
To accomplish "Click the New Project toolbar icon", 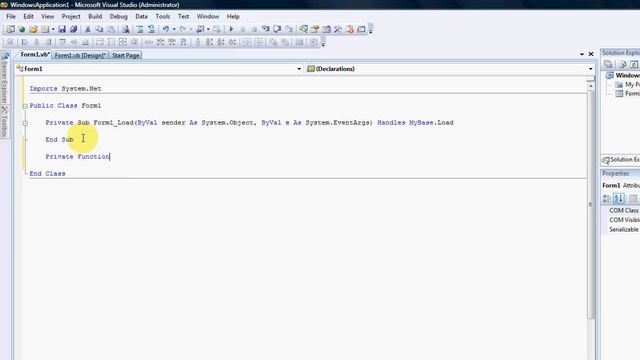I will (10, 29).
